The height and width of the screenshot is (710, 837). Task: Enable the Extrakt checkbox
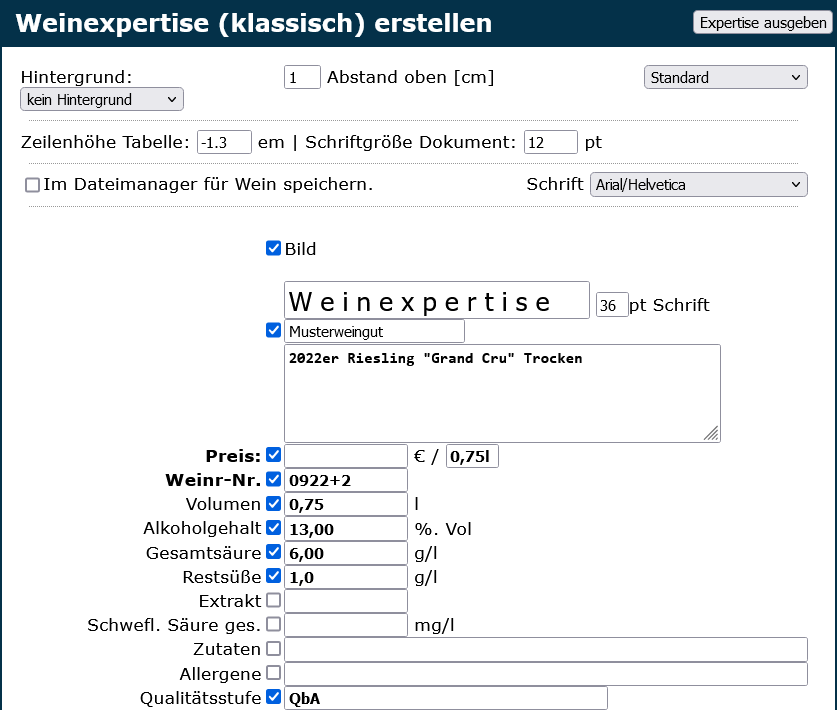[x=273, y=600]
